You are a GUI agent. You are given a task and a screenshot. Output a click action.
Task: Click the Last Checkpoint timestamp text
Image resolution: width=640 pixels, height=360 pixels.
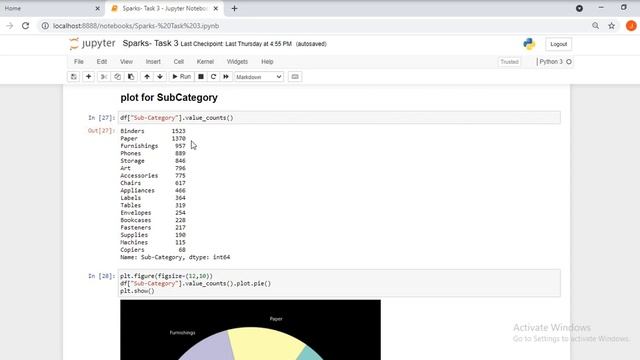(236, 44)
